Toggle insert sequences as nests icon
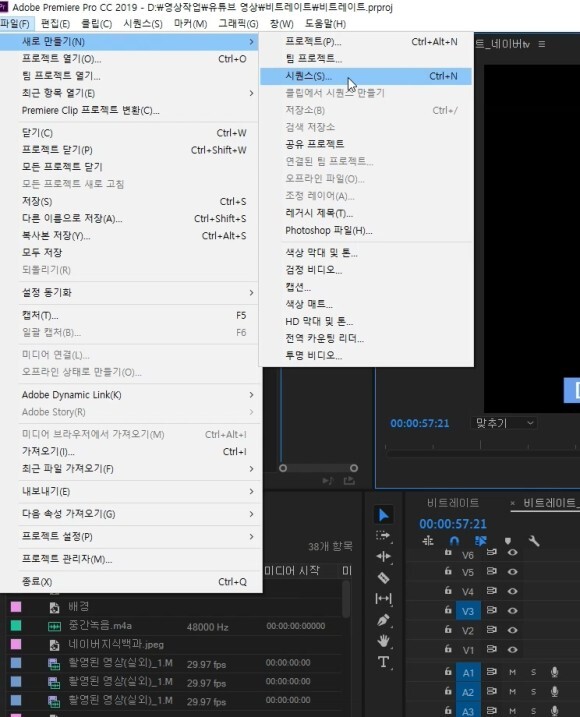 pyautogui.click(x=428, y=541)
